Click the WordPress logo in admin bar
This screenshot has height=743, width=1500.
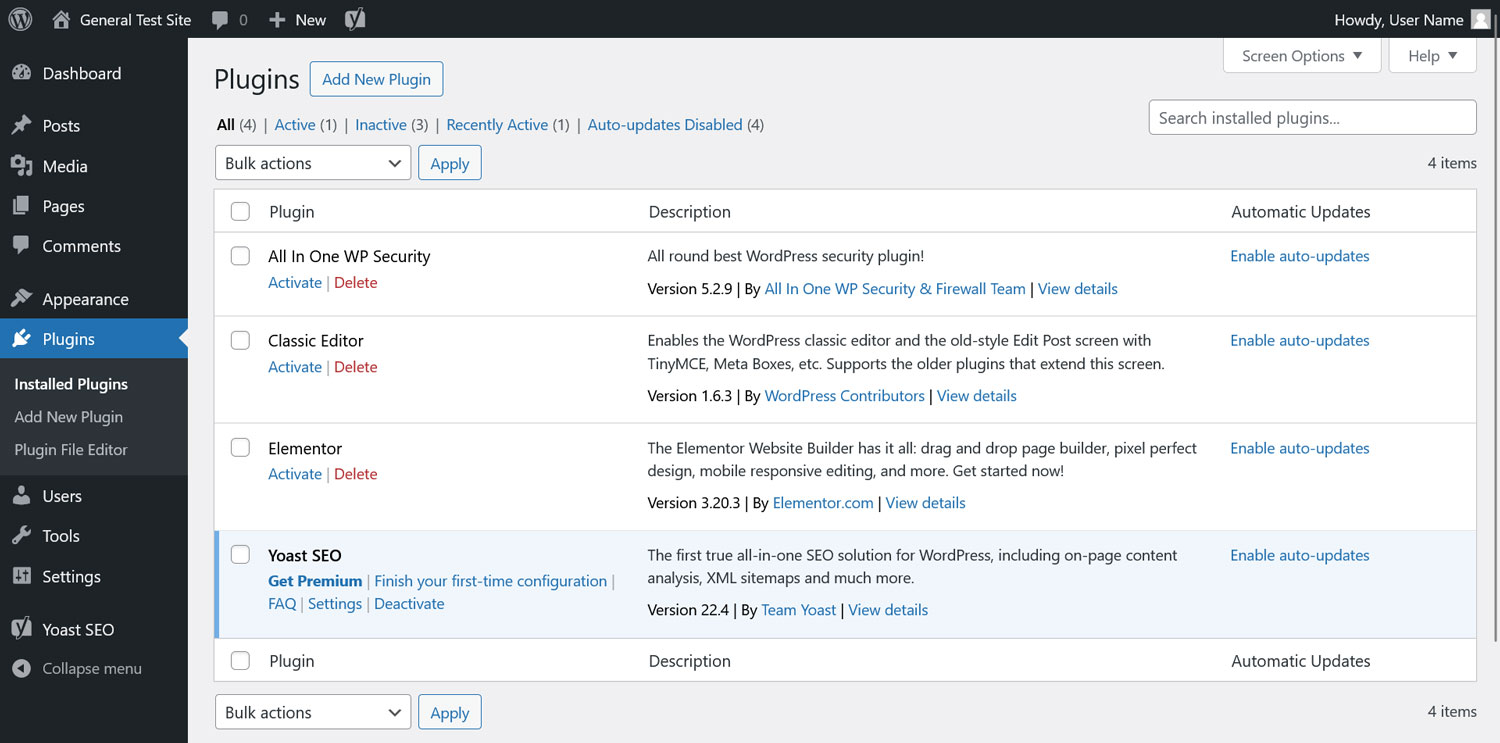tap(20, 19)
